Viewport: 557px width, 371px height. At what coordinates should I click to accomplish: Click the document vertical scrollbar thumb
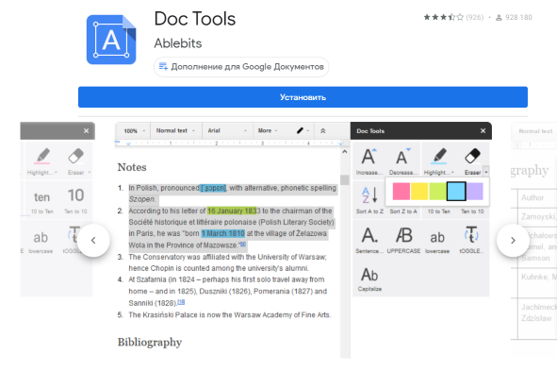(345, 180)
